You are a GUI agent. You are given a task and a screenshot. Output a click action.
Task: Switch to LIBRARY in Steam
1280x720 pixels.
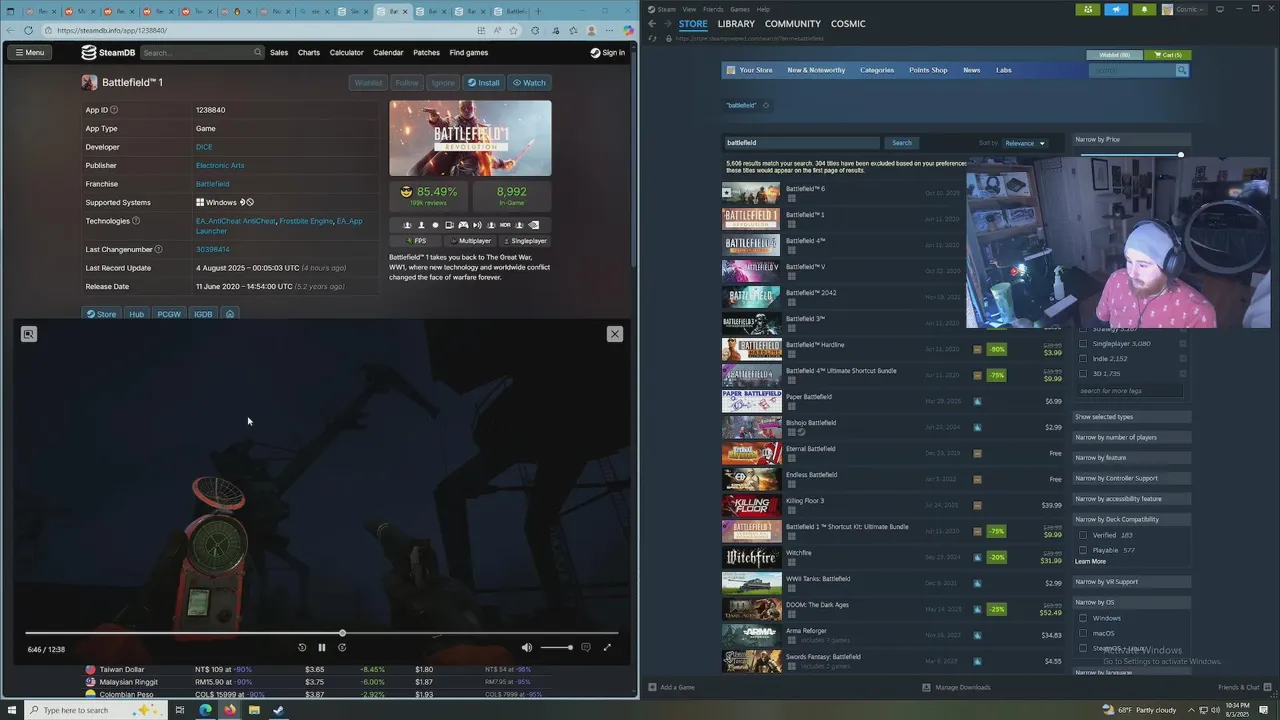point(736,24)
